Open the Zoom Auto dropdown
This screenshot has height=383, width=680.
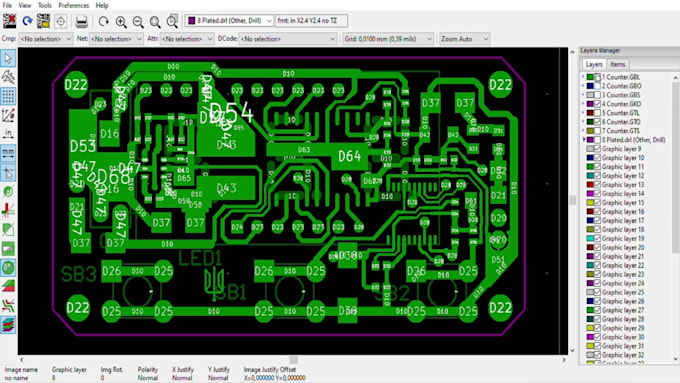pos(465,39)
